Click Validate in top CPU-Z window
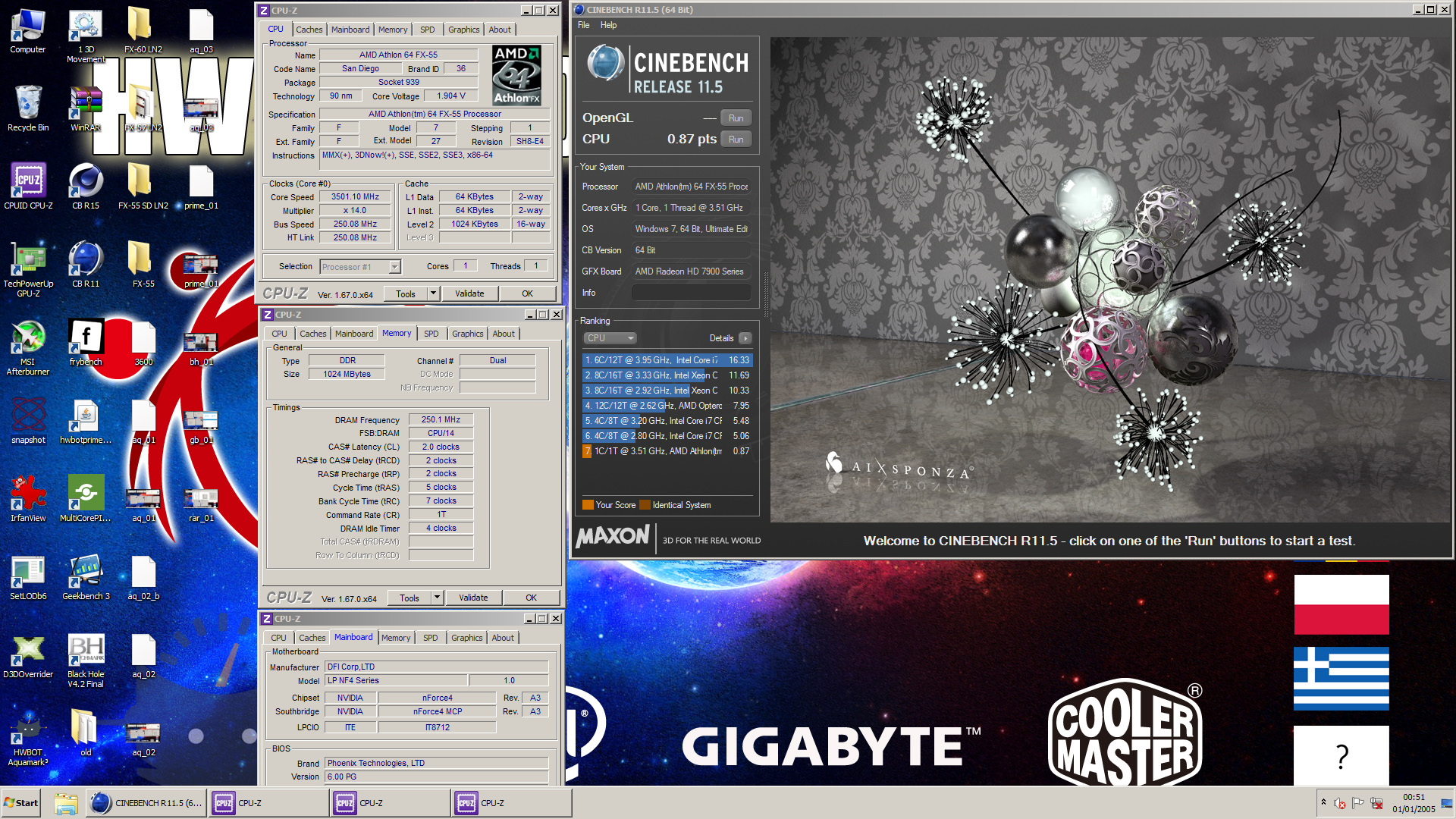 [x=469, y=293]
